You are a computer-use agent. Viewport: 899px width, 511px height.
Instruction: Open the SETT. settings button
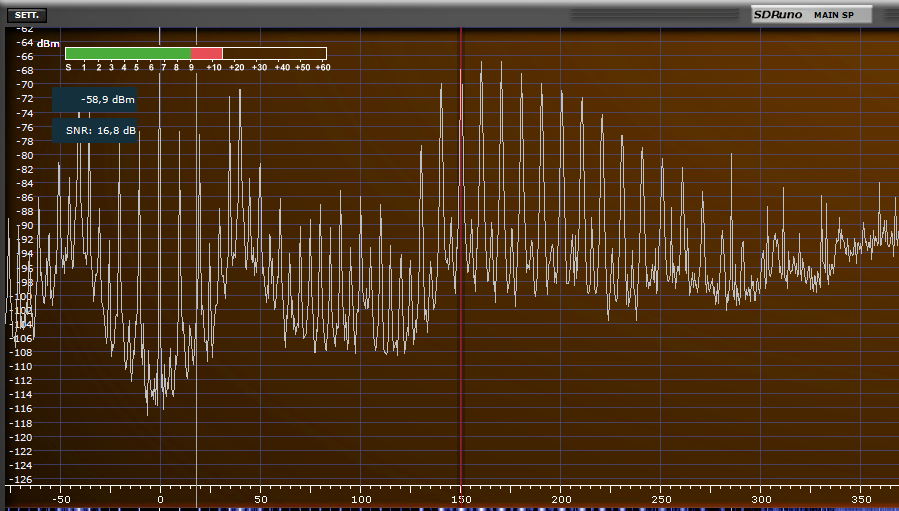[x=27, y=15]
